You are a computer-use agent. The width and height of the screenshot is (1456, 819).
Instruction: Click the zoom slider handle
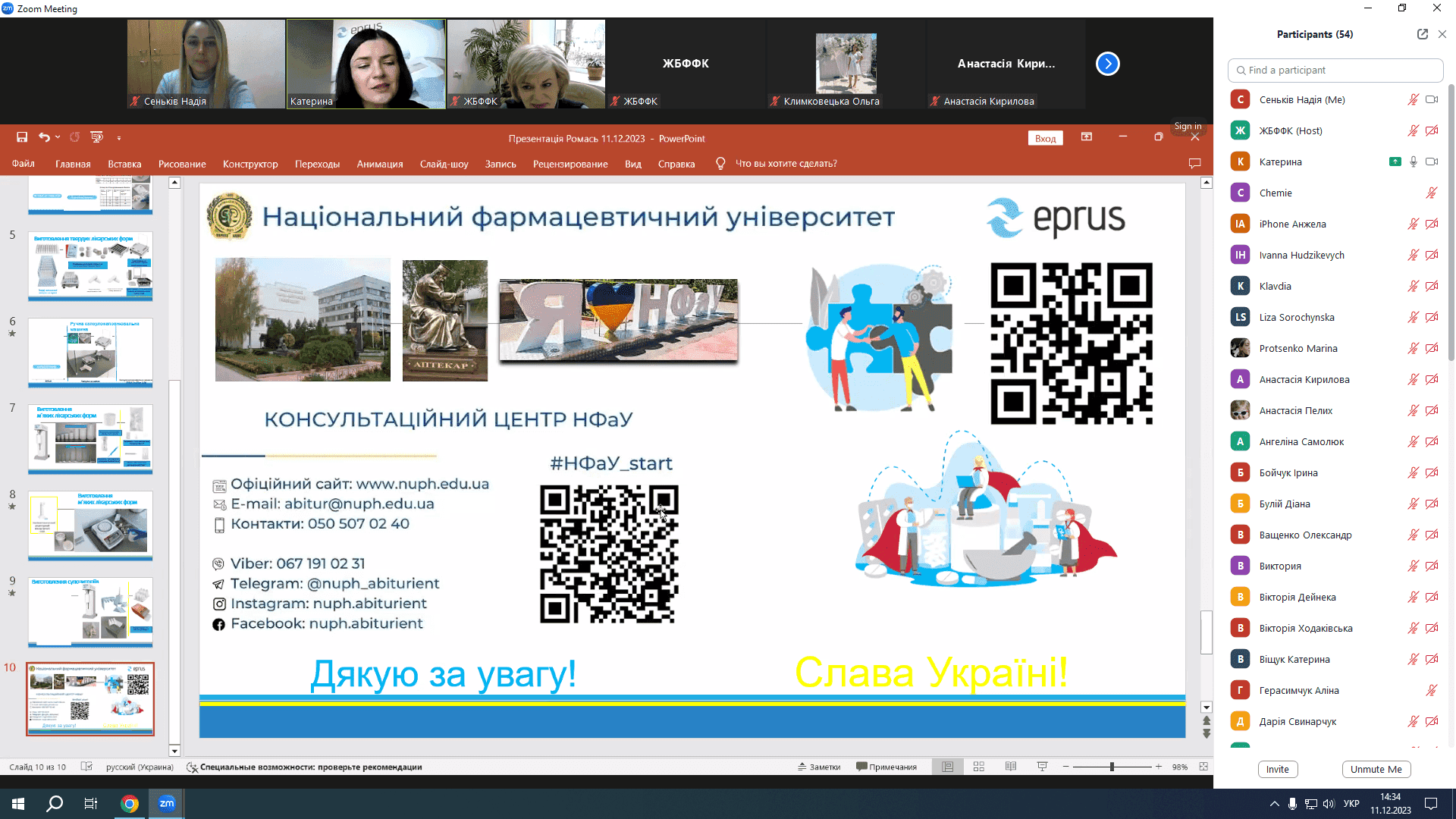coord(1112,767)
